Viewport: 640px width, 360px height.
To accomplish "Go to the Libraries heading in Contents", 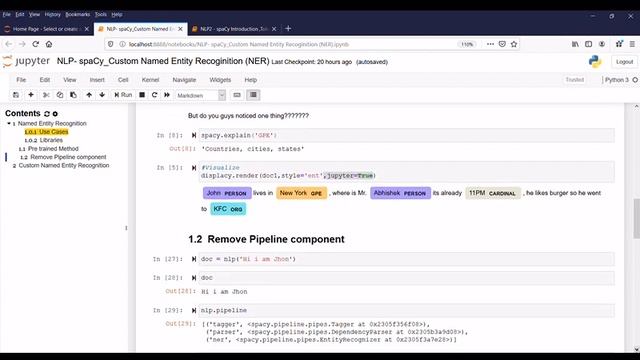I will tap(44, 140).
